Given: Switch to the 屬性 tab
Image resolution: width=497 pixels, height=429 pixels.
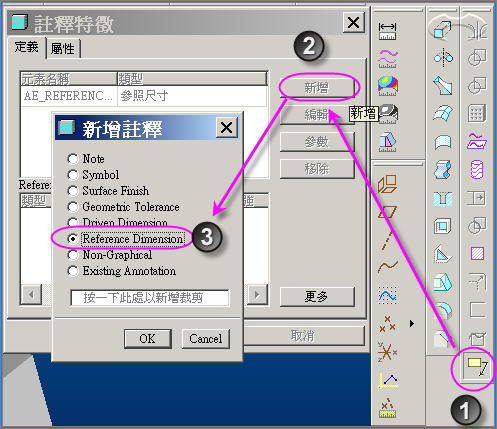Looking at the screenshot, I should (x=63, y=49).
